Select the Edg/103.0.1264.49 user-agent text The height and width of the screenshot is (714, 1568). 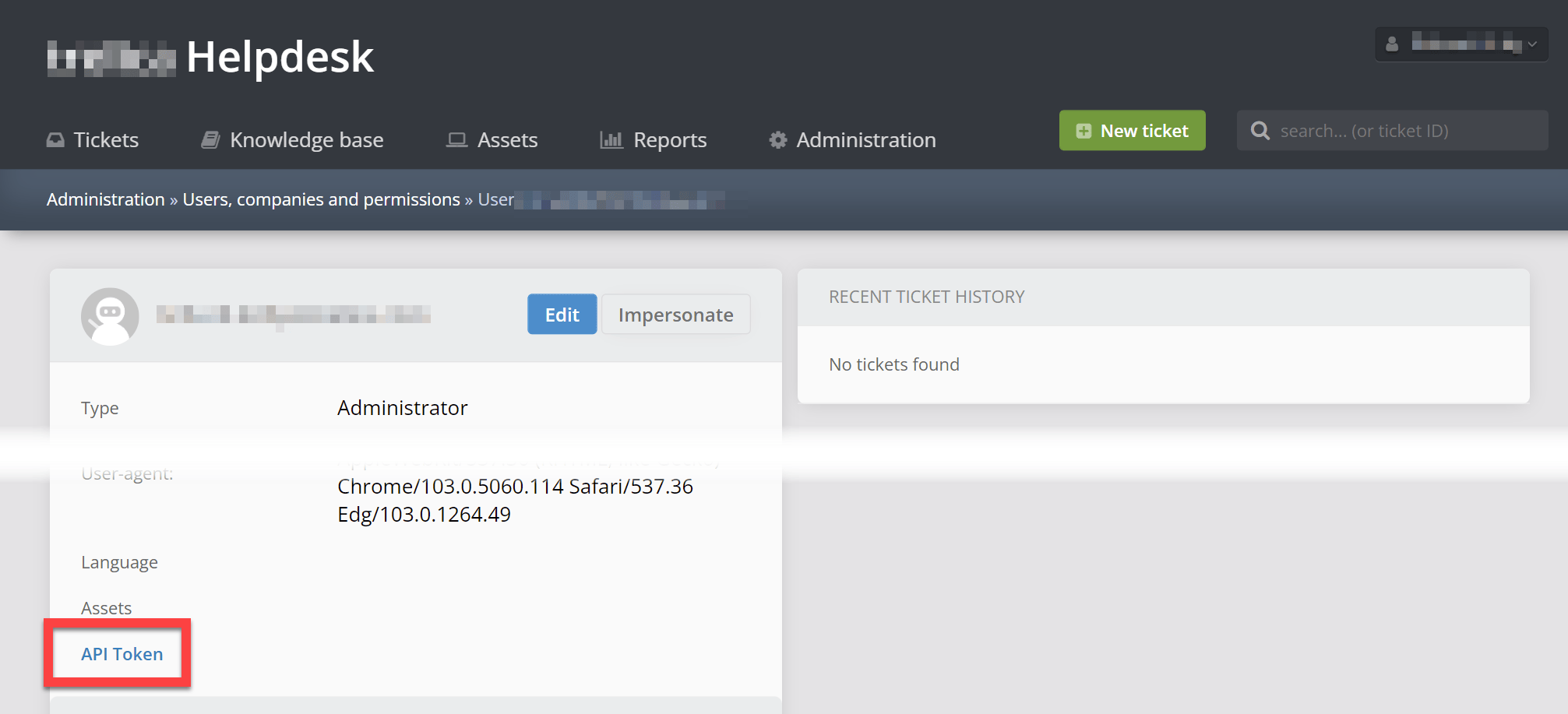tap(424, 515)
